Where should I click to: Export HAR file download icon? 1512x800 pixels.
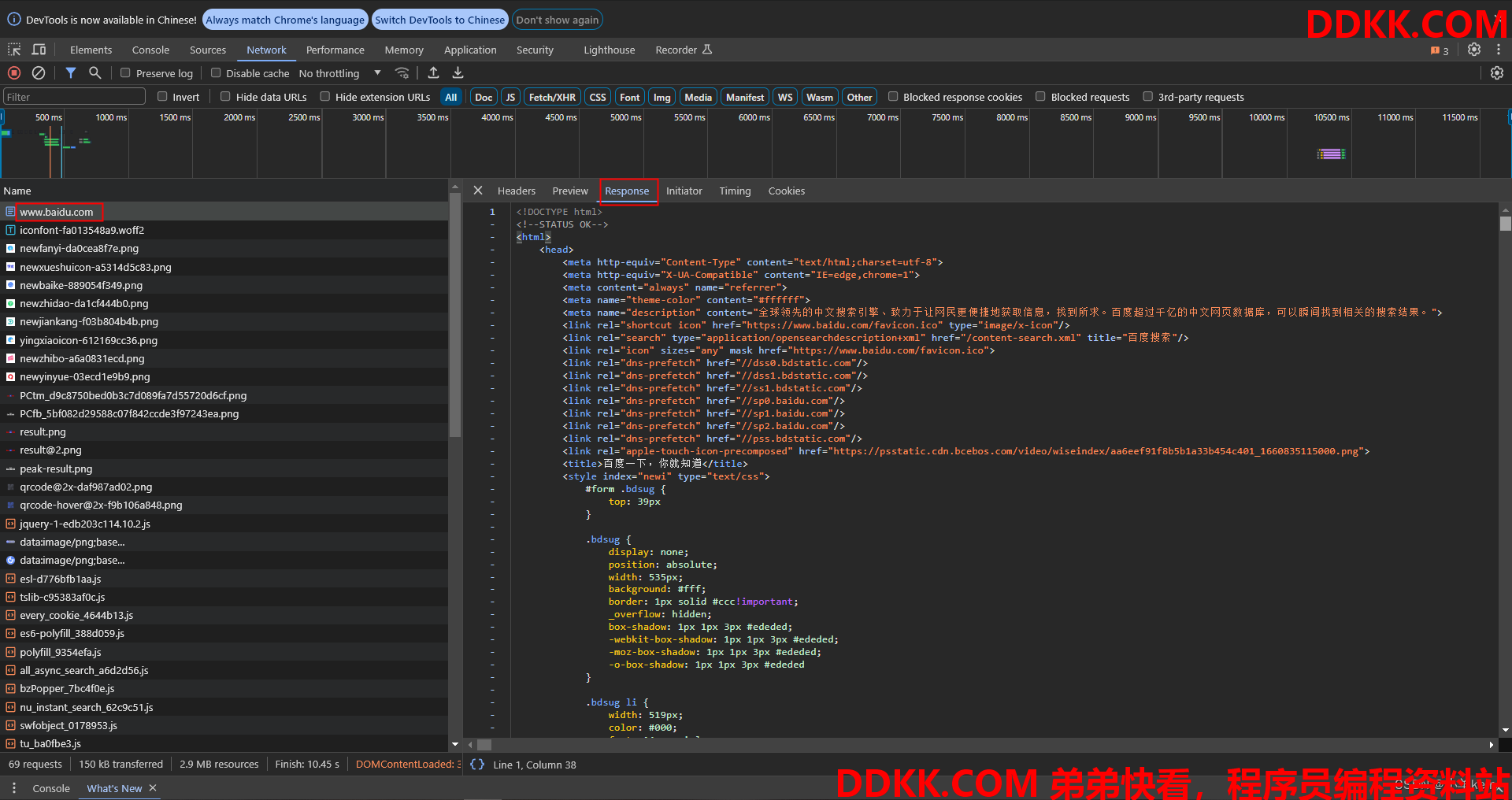(x=458, y=72)
